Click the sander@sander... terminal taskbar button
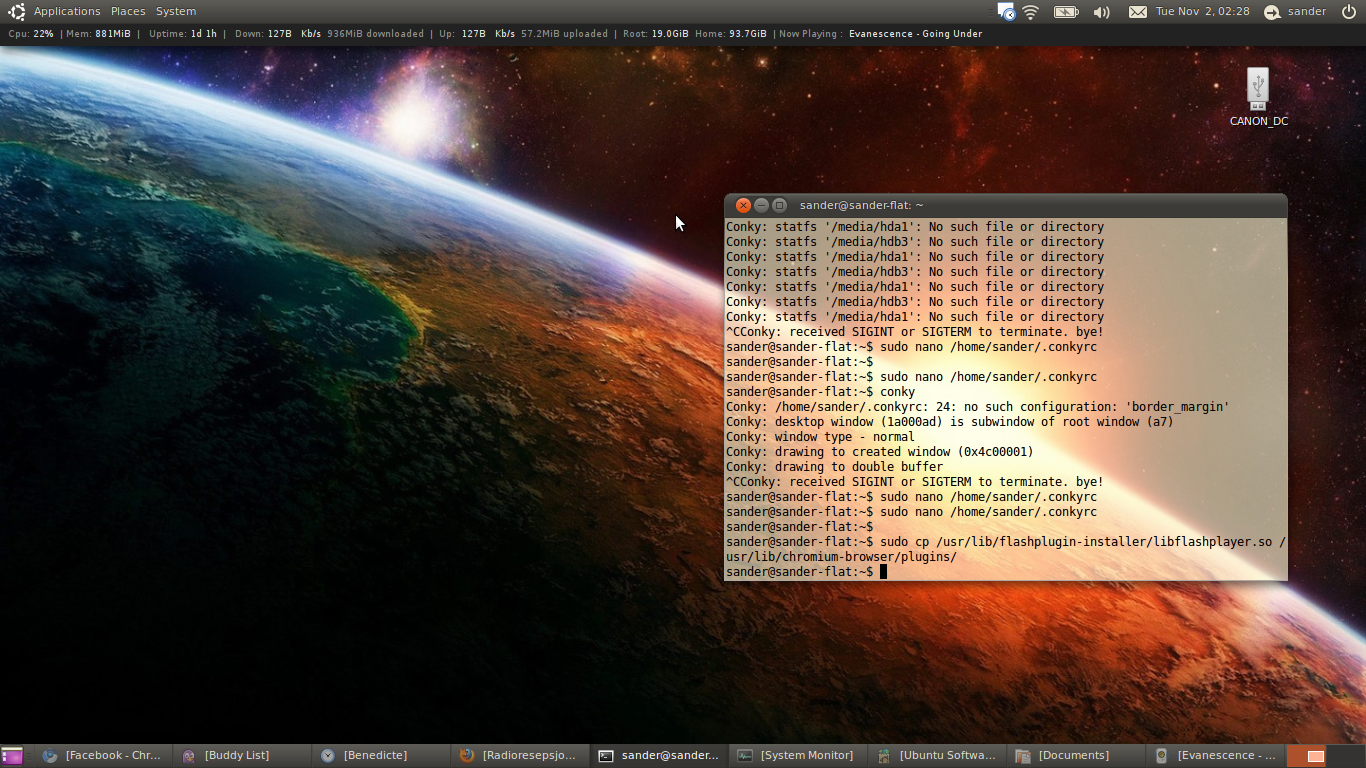Image resolution: width=1366 pixels, height=768 pixels. click(657, 756)
